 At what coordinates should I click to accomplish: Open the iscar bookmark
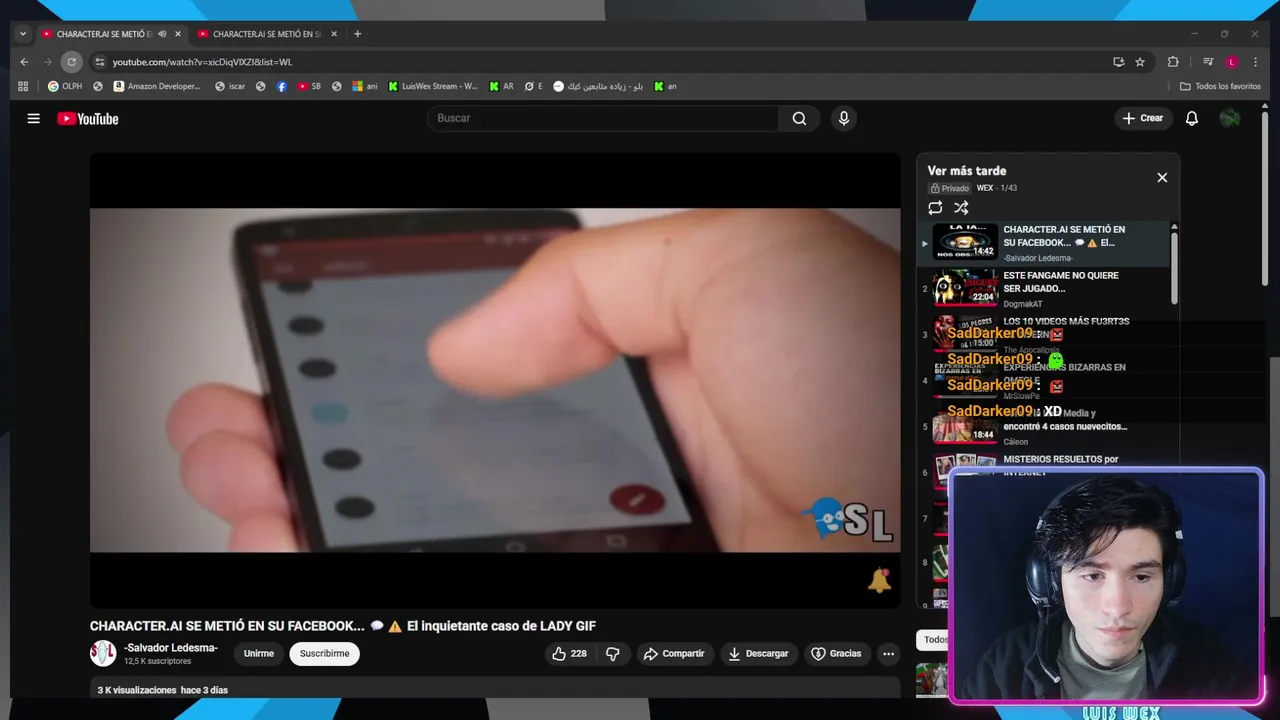230,86
